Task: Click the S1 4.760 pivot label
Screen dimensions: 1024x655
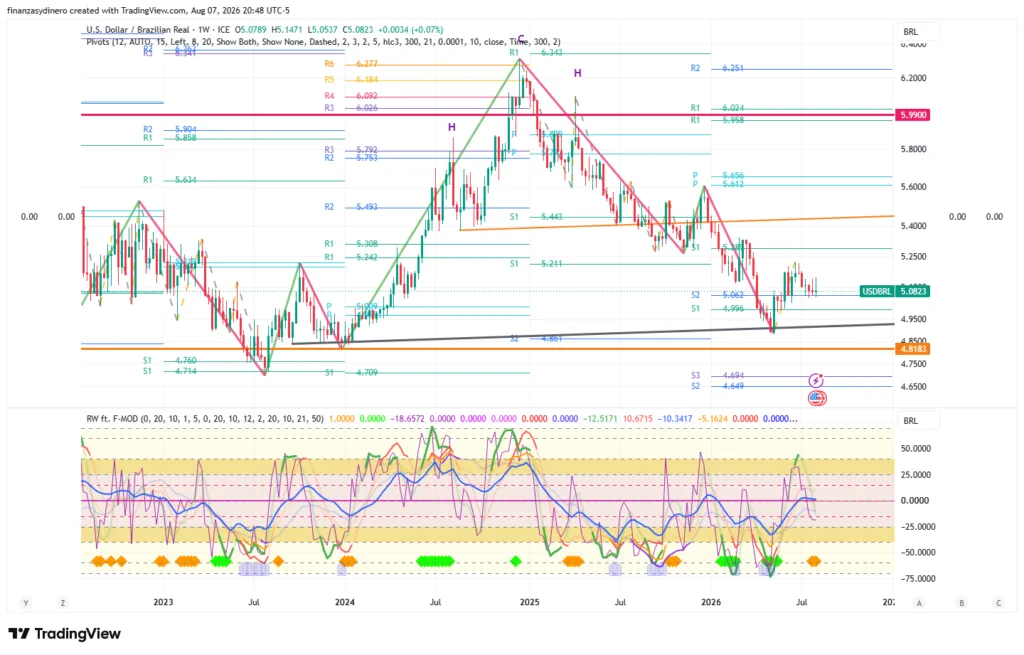Action: [x=170, y=360]
